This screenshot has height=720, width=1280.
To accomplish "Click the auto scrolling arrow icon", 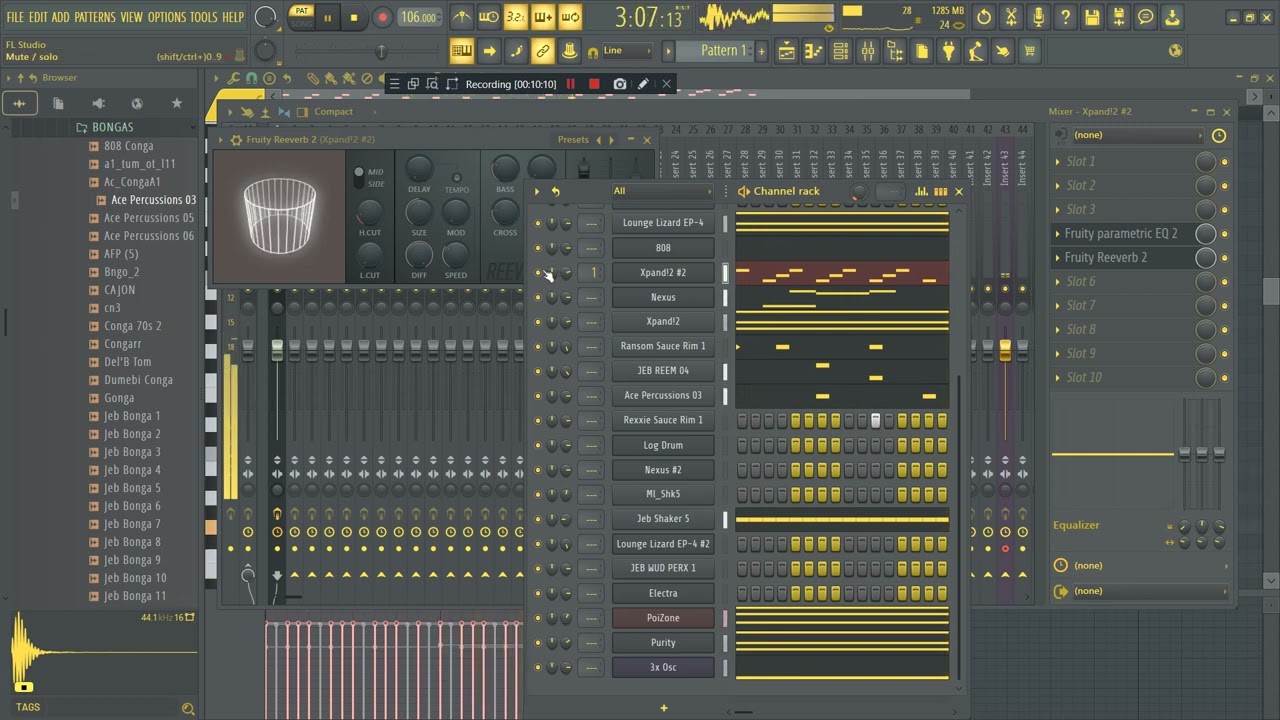I will [488, 51].
